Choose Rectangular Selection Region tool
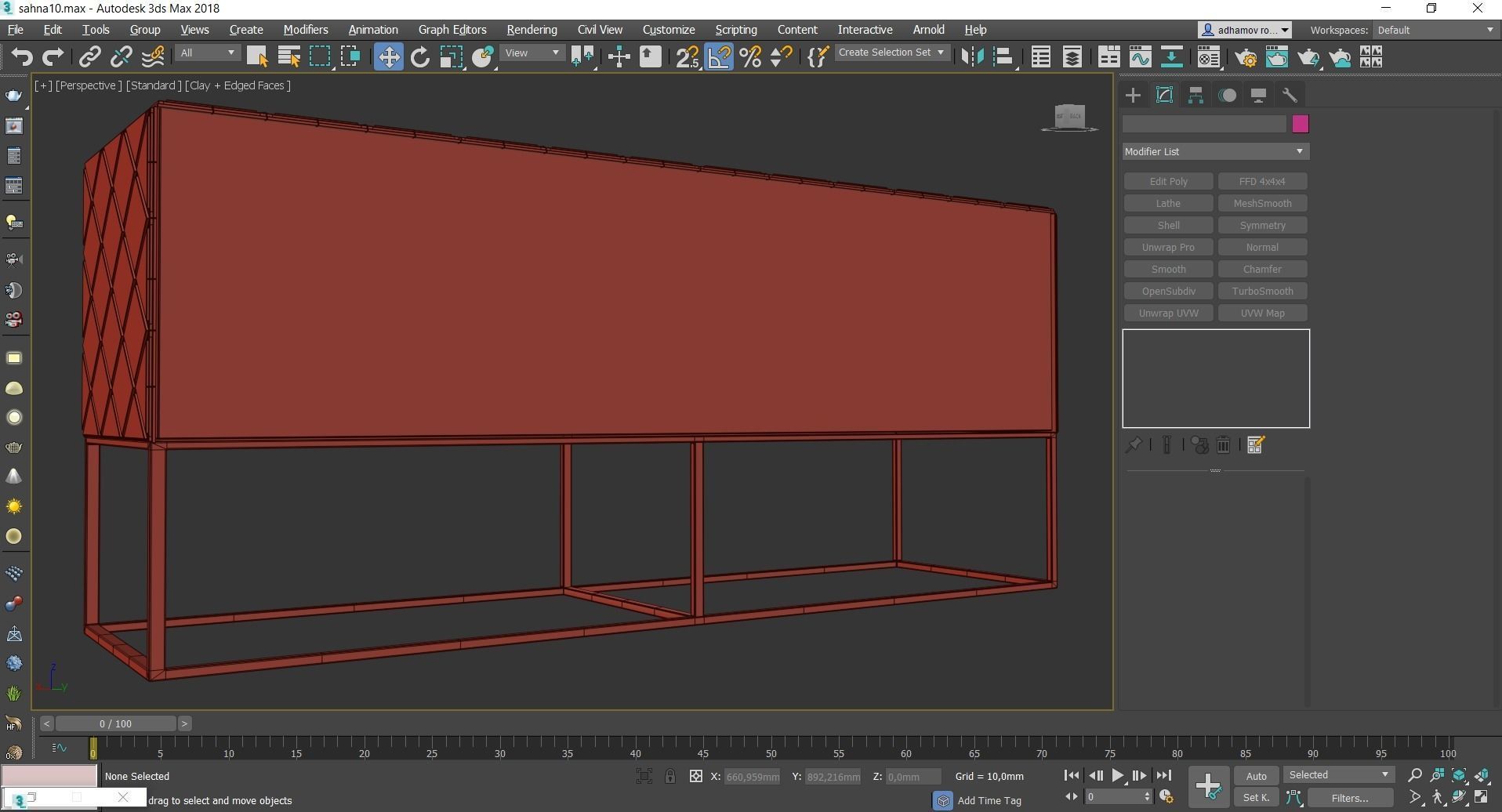 320,57
